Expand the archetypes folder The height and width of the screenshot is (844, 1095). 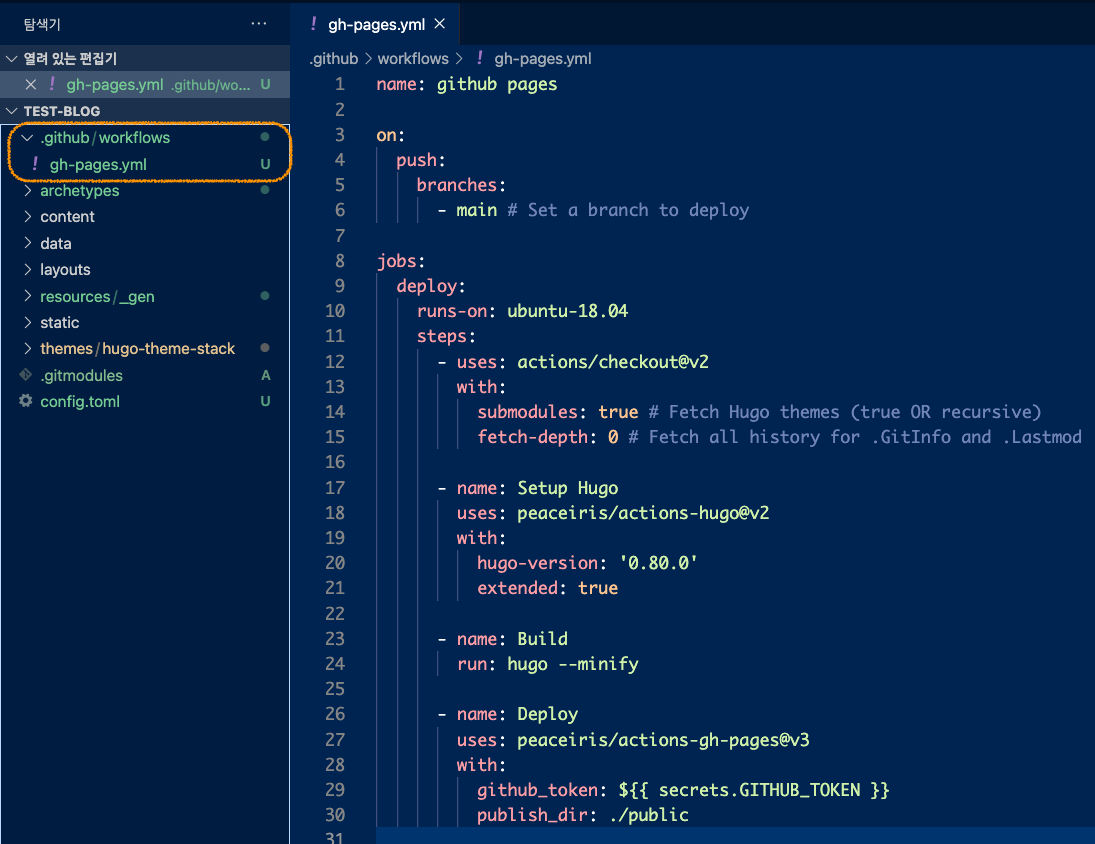pos(28,191)
